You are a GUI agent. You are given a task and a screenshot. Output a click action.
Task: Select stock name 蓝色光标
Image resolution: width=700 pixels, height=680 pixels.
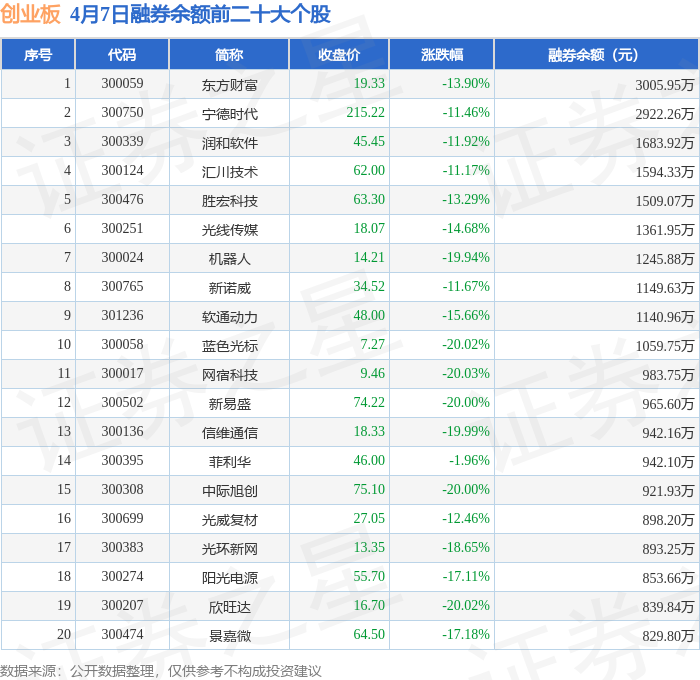pyautogui.click(x=229, y=346)
